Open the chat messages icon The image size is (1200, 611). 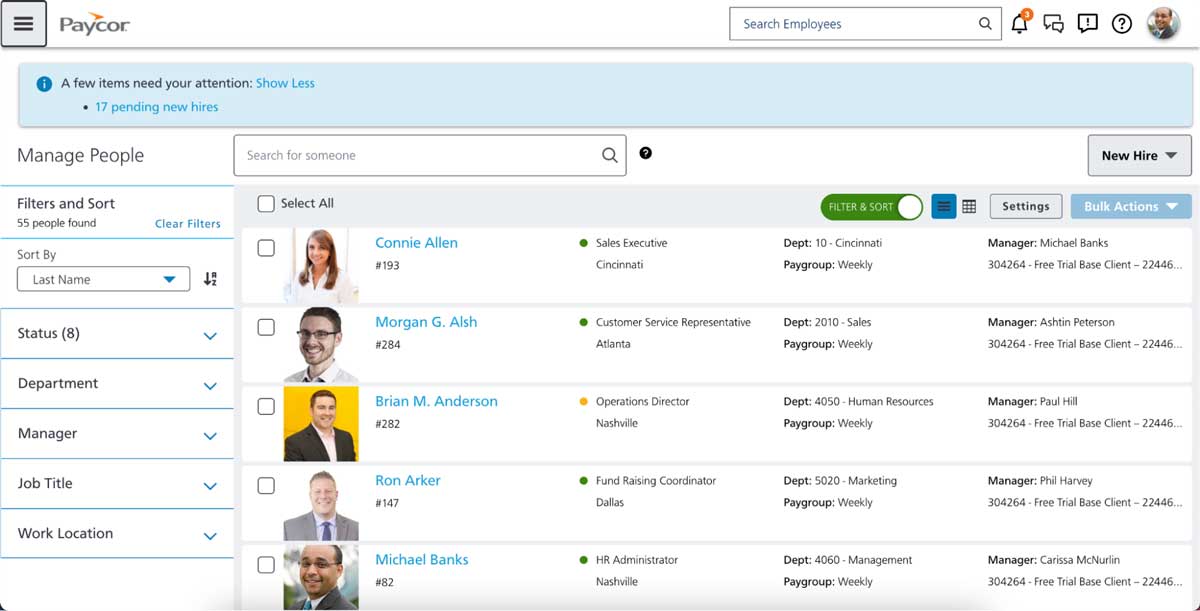click(1053, 23)
